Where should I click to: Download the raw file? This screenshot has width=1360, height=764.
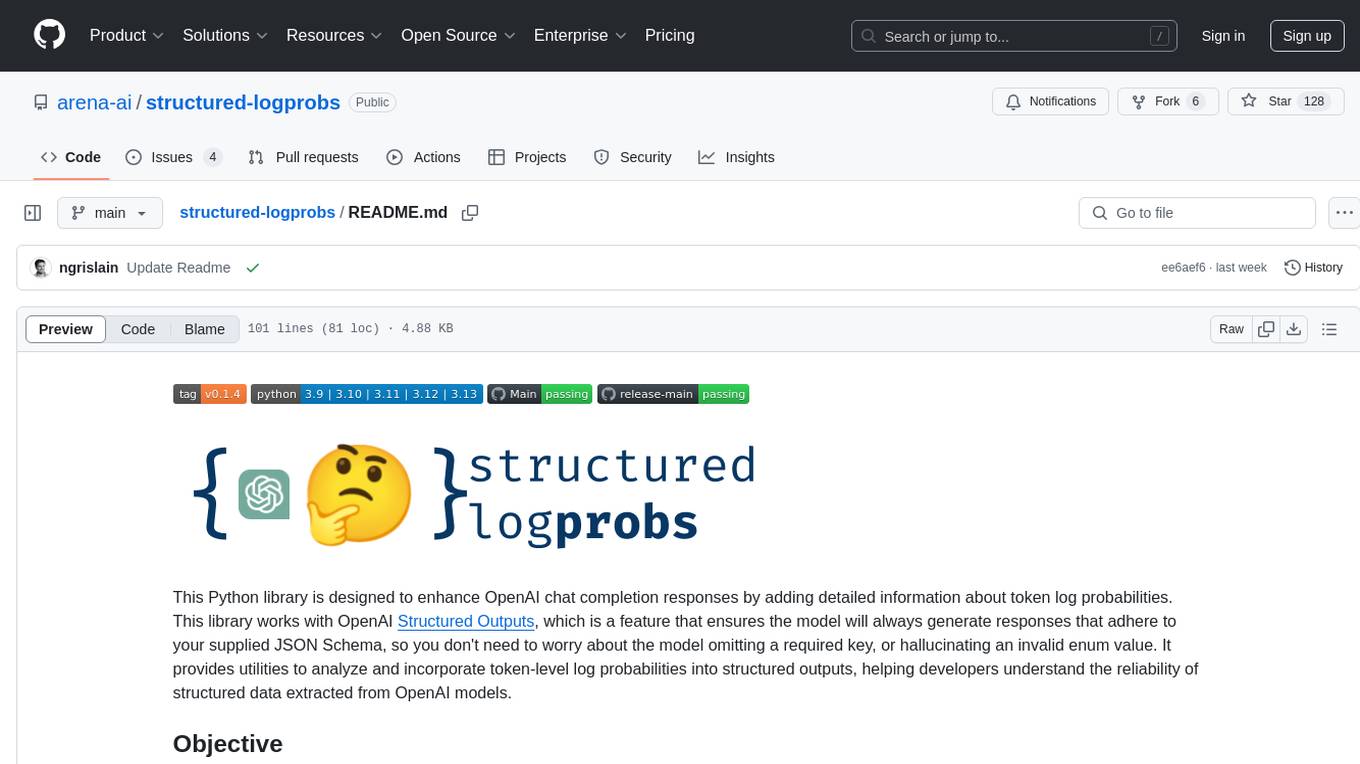coord(1294,329)
